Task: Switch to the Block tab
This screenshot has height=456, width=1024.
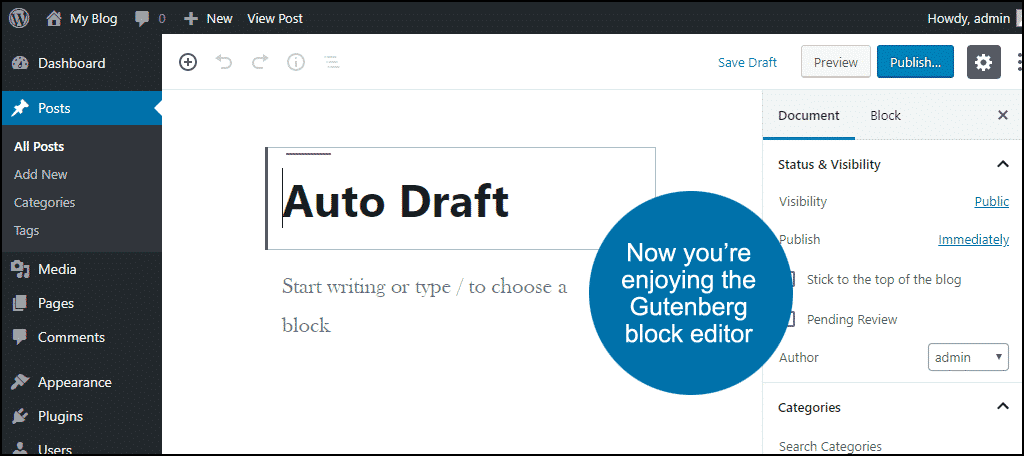Action: [885, 115]
